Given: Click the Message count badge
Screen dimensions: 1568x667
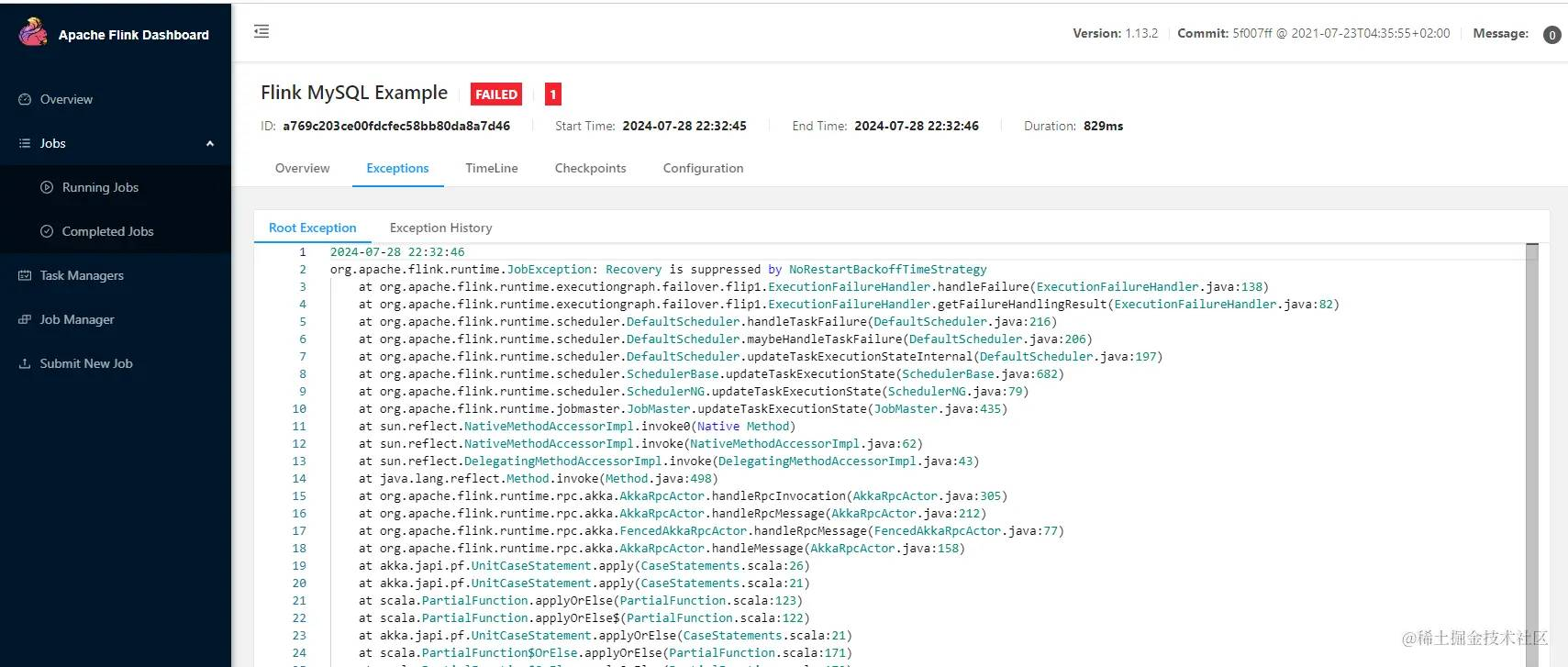Looking at the screenshot, I should [1551, 35].
